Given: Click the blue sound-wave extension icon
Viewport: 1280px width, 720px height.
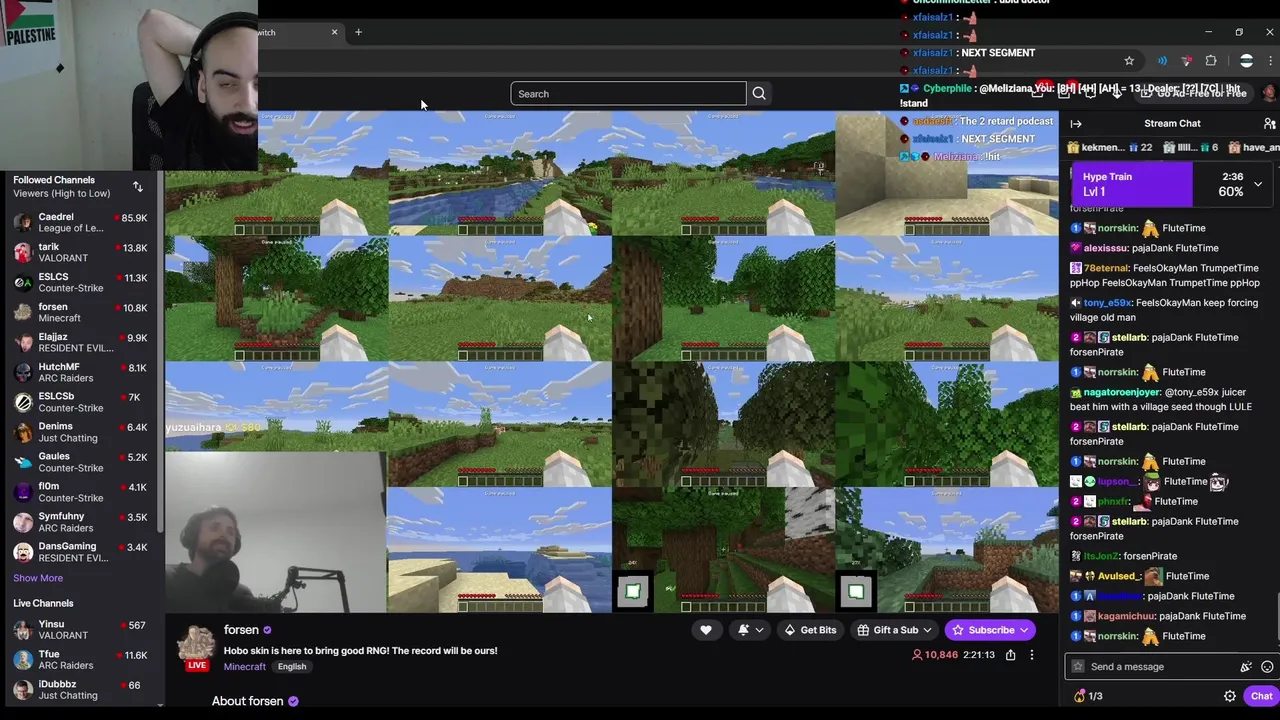Looking at the screenshot, I should point(1162,61).
